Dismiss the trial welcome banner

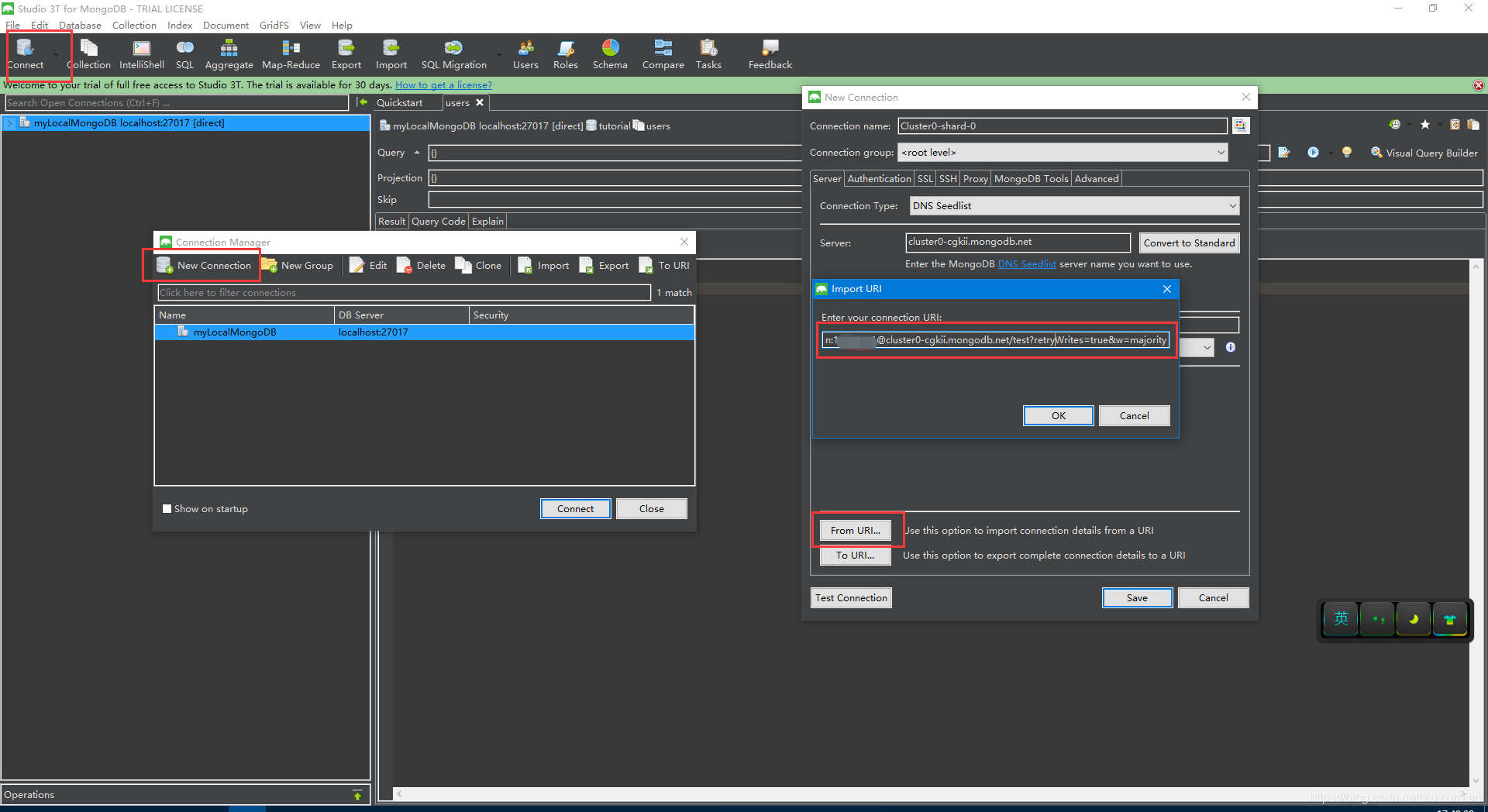(x=1479, y=85)
